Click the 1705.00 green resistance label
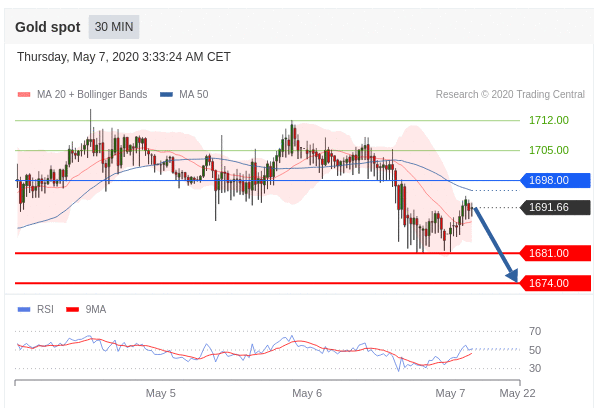 pos(549,150)
